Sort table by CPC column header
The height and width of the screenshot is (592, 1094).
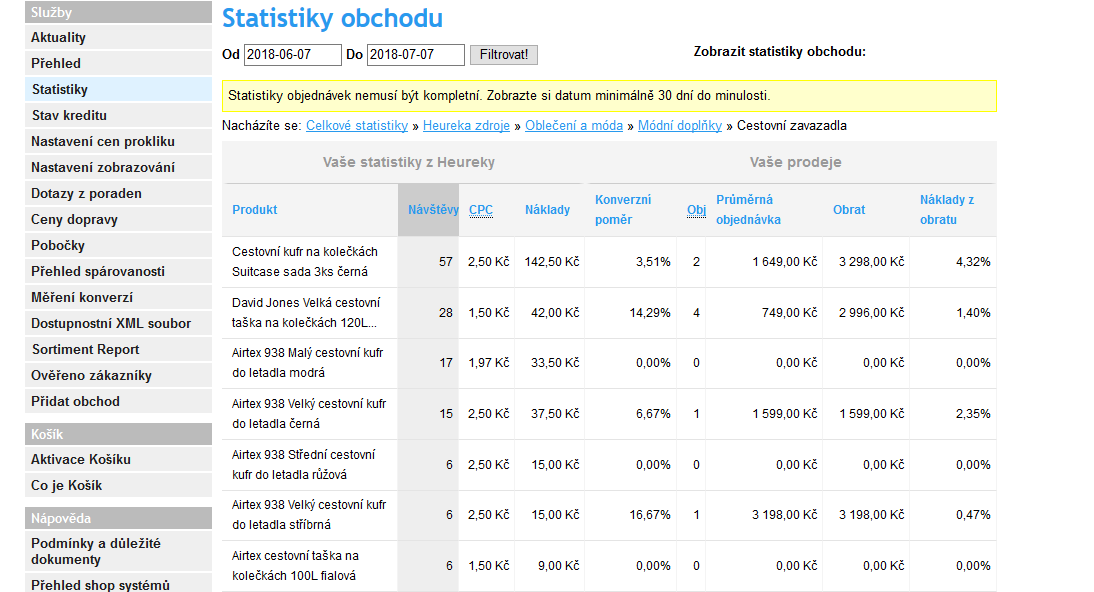tap(480, 210)
